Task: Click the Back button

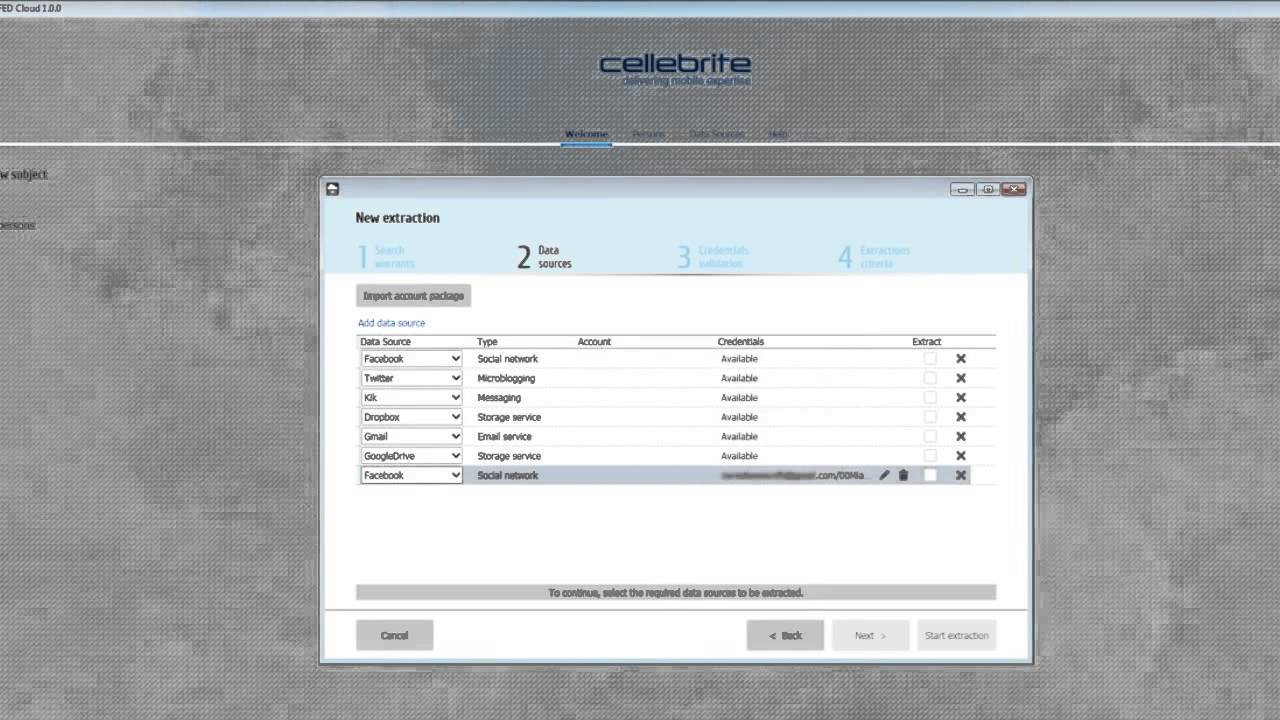Action: pos(785,635)
